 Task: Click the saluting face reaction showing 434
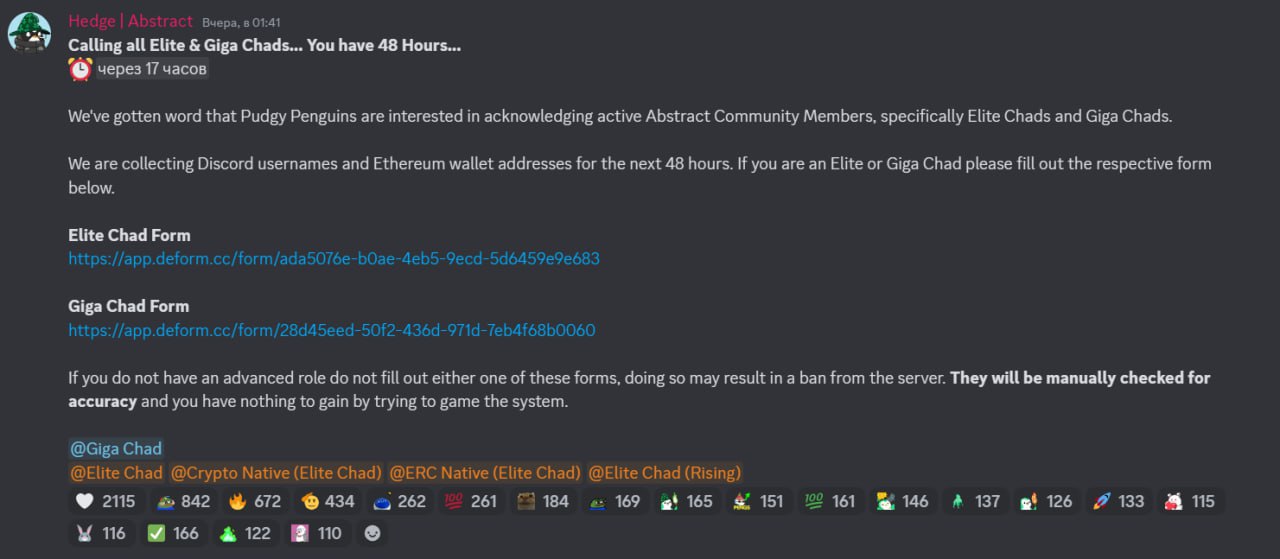326,501
